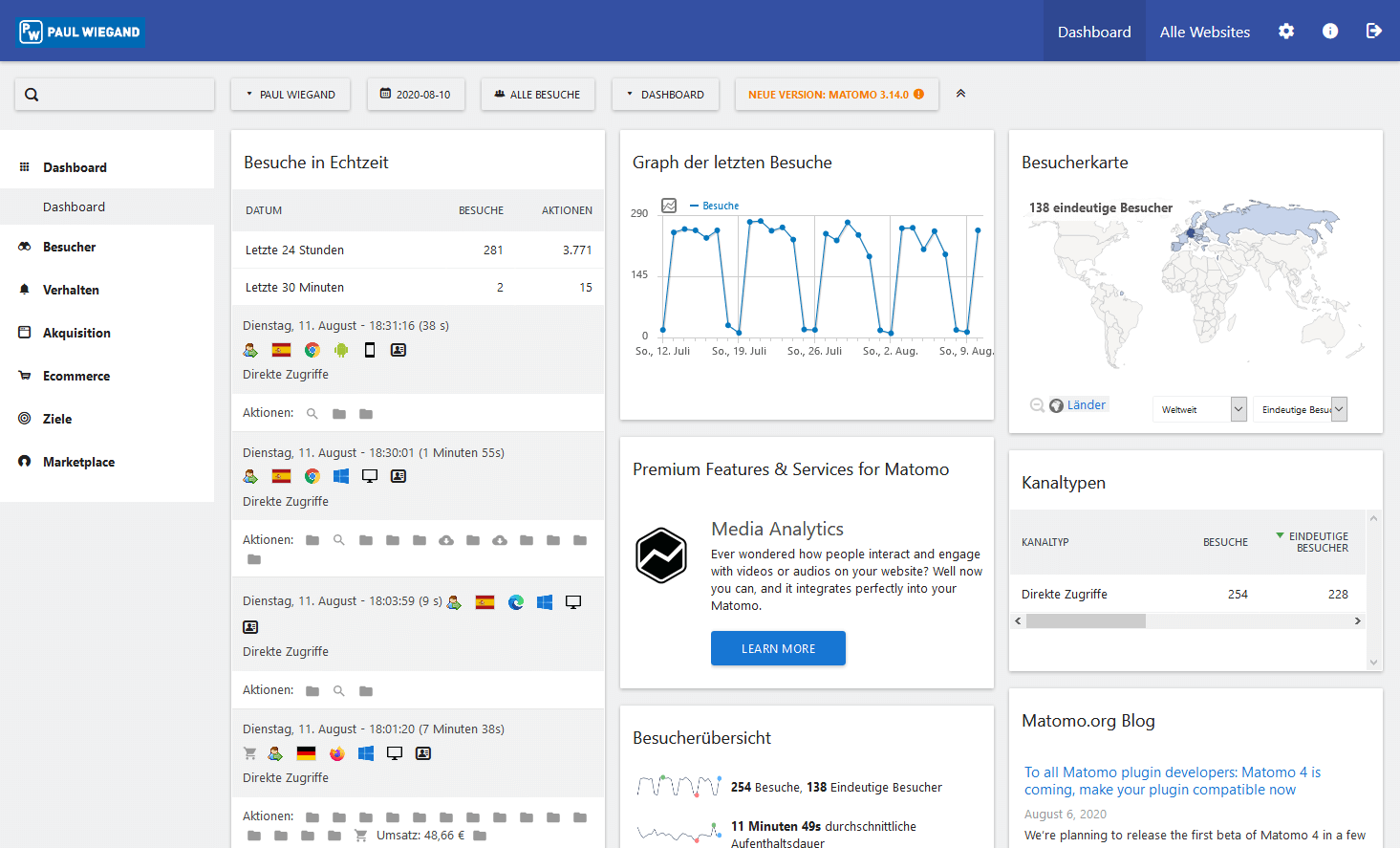Click German flag in 18:01:20 visit
The image size is (1400, 848).
[306, 753]
